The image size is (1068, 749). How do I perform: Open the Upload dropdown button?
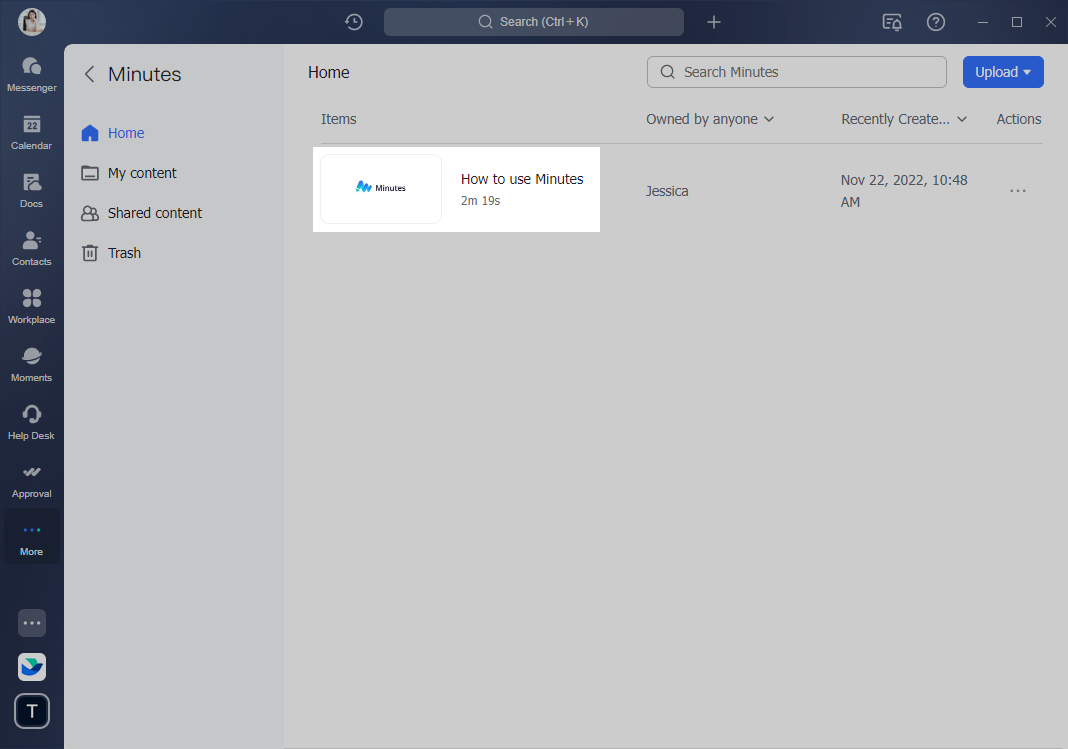pos(1002,72)
